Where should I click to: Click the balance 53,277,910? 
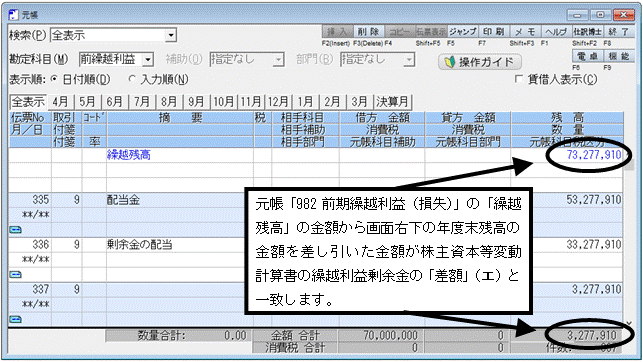594,200
